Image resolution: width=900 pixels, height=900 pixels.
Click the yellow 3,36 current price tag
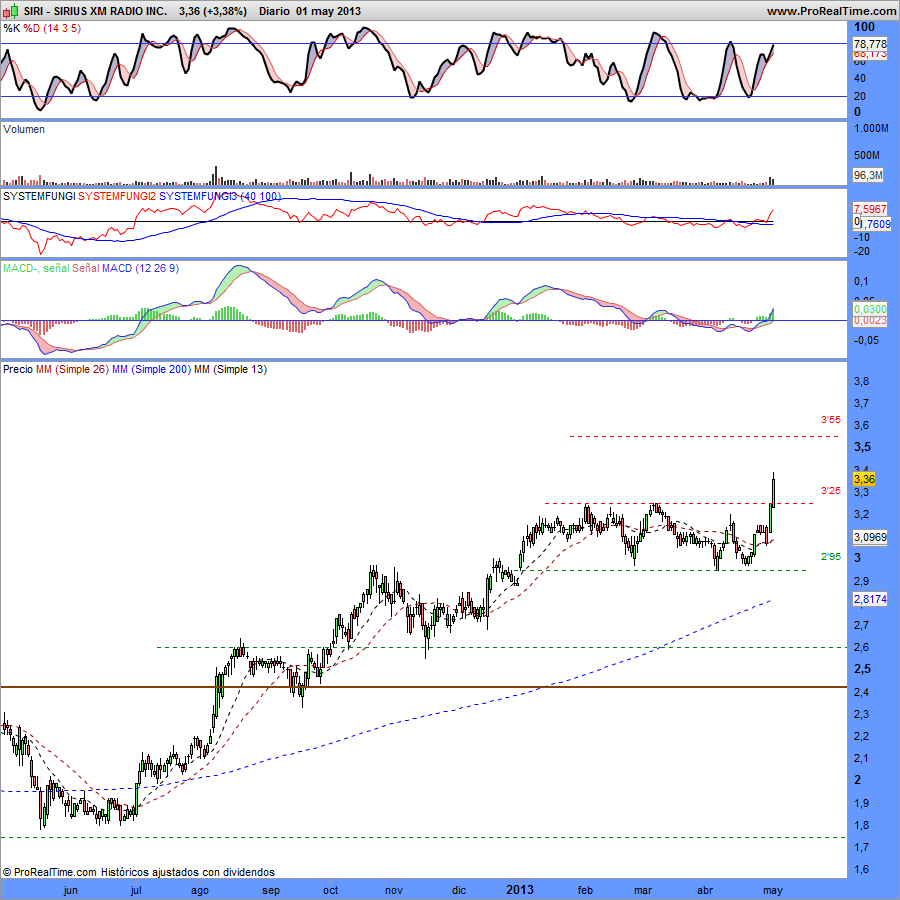[x=864, y=479]
